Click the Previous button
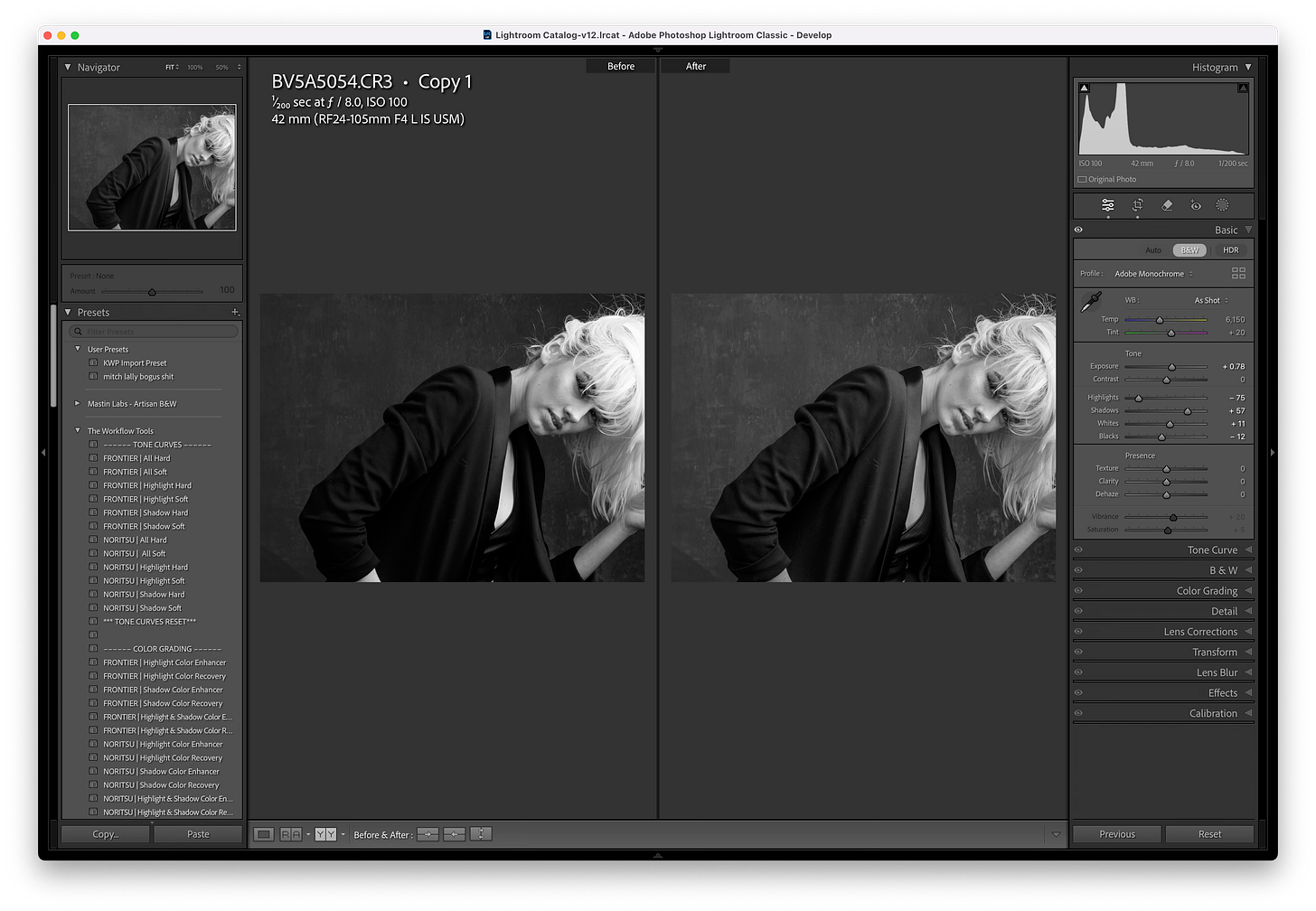This screenshot has width=1316, height=911. click(1117, 833)
